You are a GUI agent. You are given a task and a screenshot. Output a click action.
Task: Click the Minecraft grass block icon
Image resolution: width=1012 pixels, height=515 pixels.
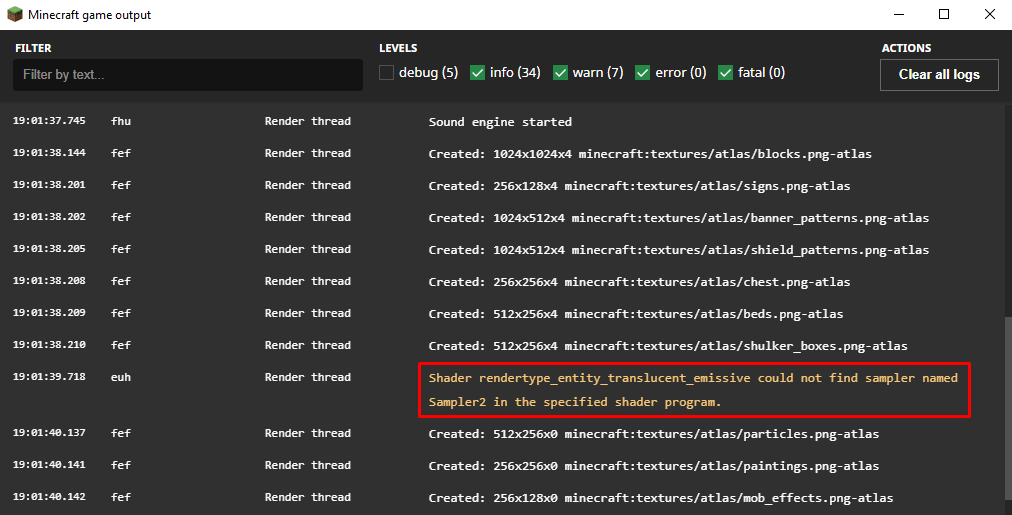14,14
